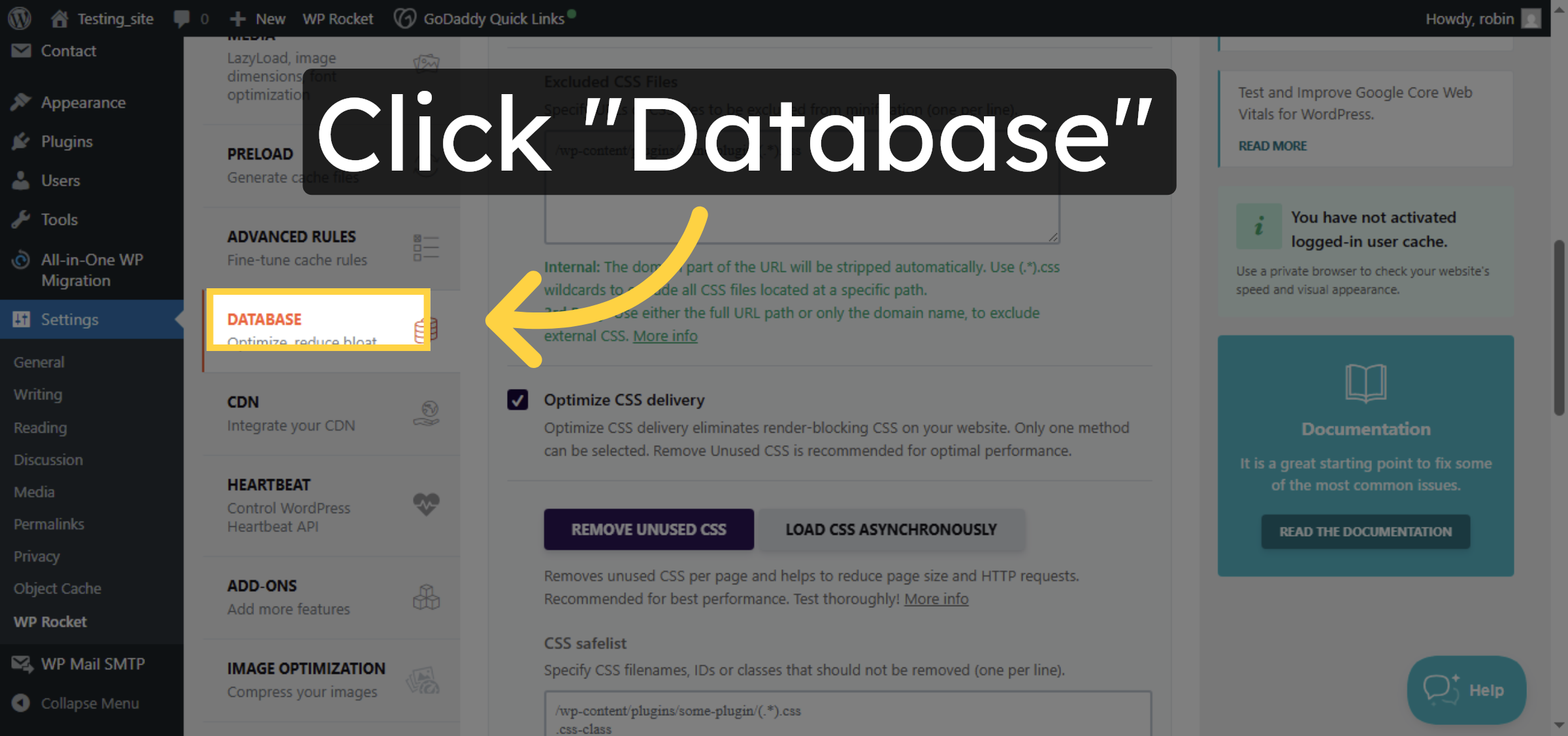Screen dimensions: 1568x736
Task: Uncheck Optimize CSS delivery
Action: 517,400
